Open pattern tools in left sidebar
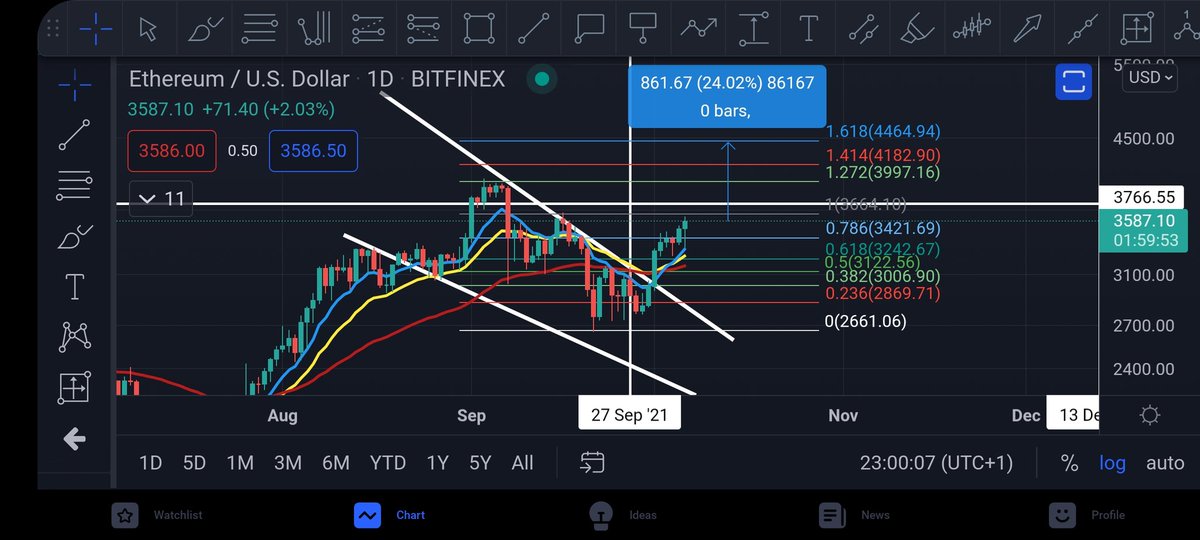The width and height of the screenshot is (1200, 540). point(75,337)
